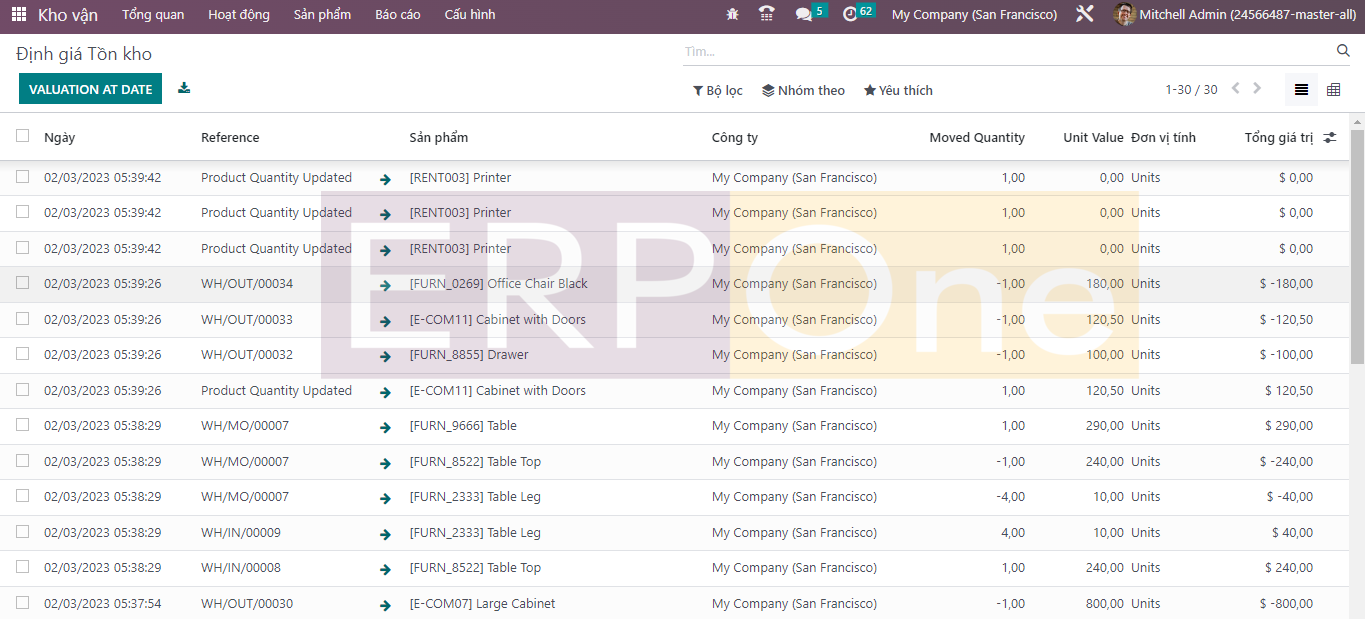The image size is (1365, 619).
Task: Open the optional columns settings icon
Action: tap(1329, 138)
